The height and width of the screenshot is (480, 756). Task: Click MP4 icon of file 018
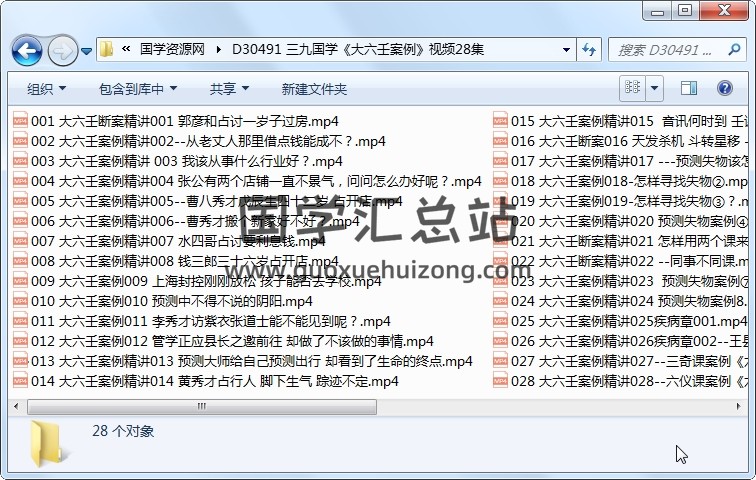(x=500, y=181)
